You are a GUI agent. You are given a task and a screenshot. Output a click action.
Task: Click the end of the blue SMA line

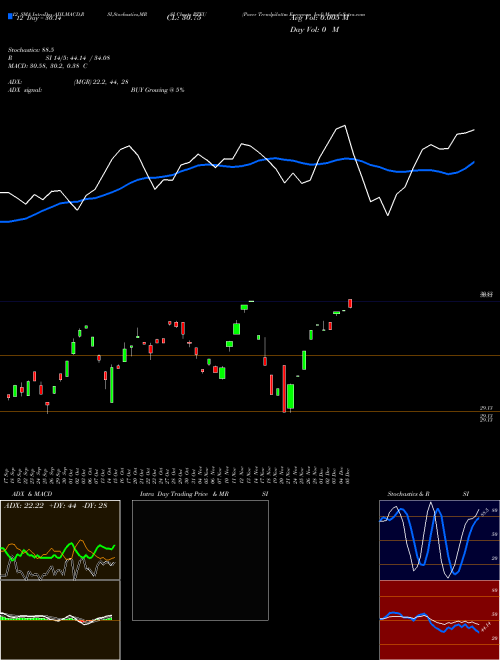[474, 162]
